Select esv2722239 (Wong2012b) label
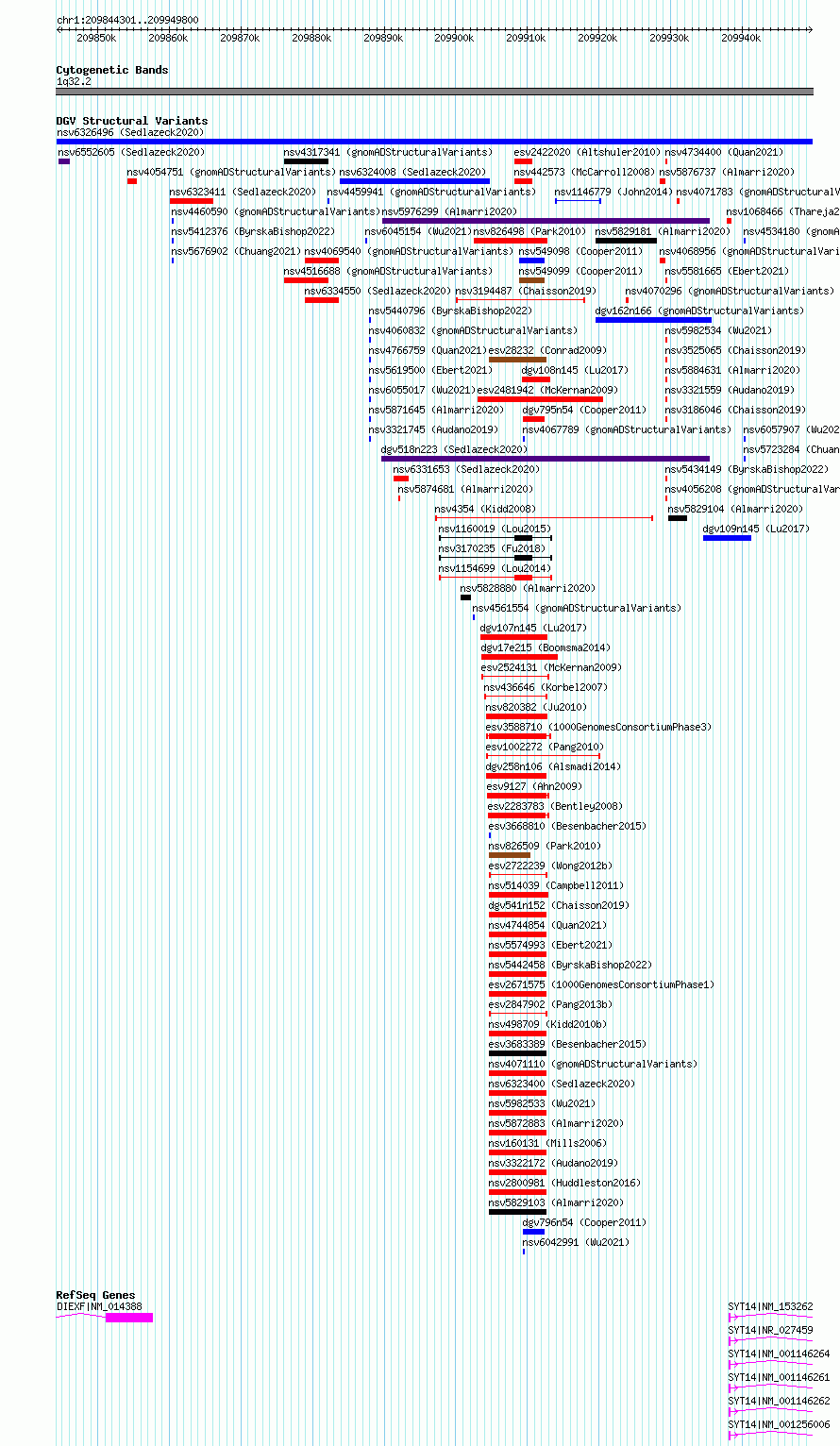Screen dimensions: 840x1446 pos(550,866)
